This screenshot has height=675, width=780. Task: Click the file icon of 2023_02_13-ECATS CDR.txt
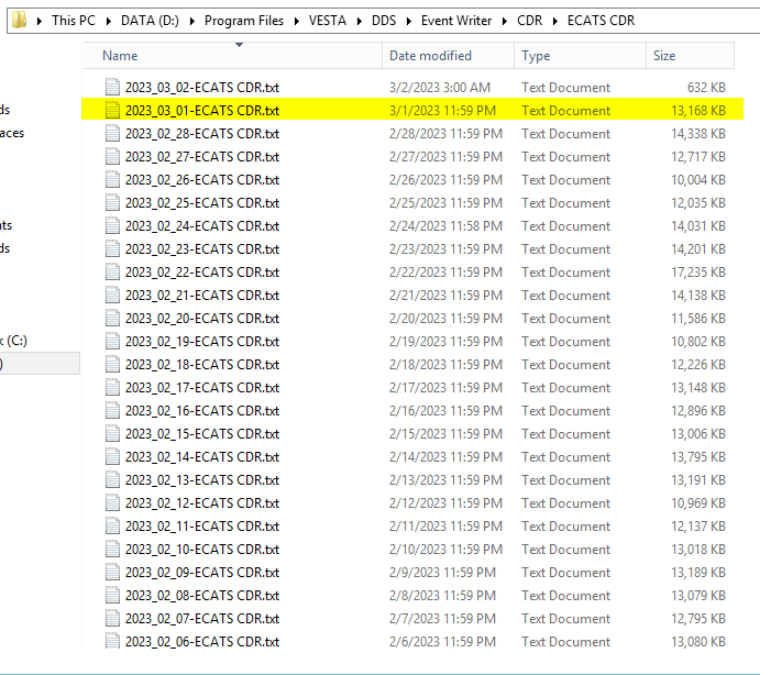[112, 480]
